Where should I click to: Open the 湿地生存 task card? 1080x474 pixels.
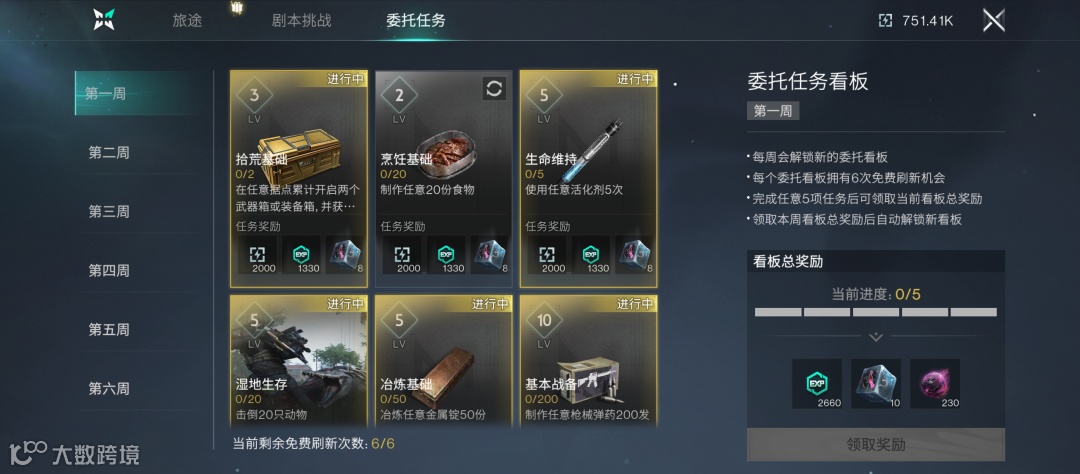[299, 361]
